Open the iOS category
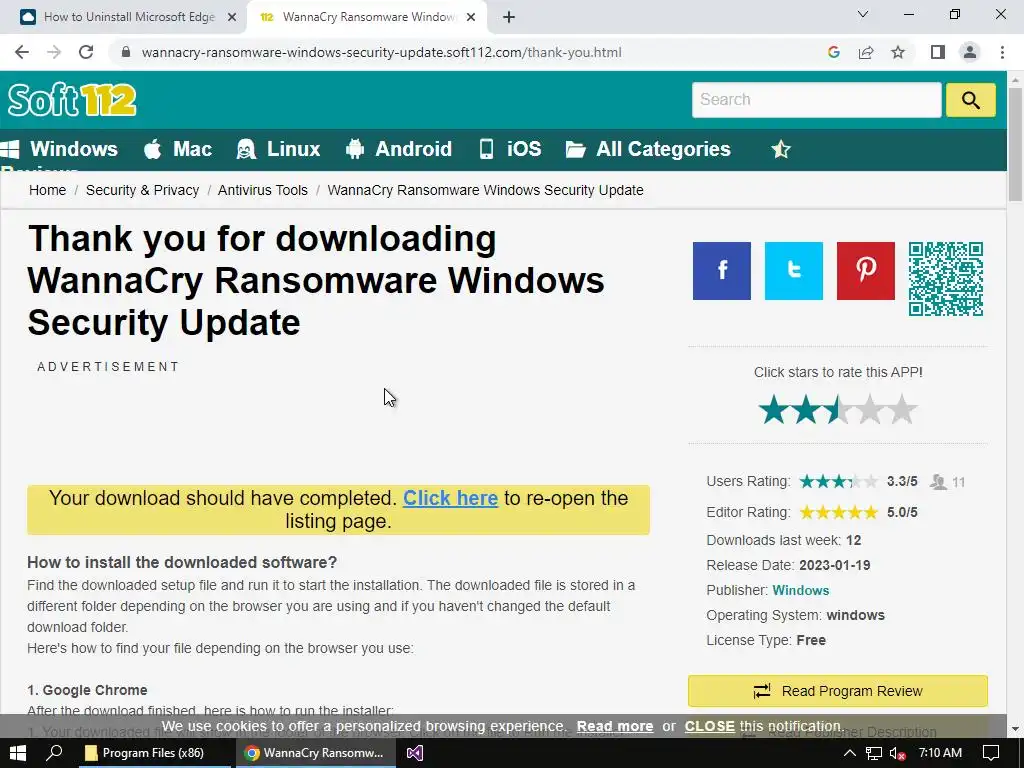 [509, 149]
